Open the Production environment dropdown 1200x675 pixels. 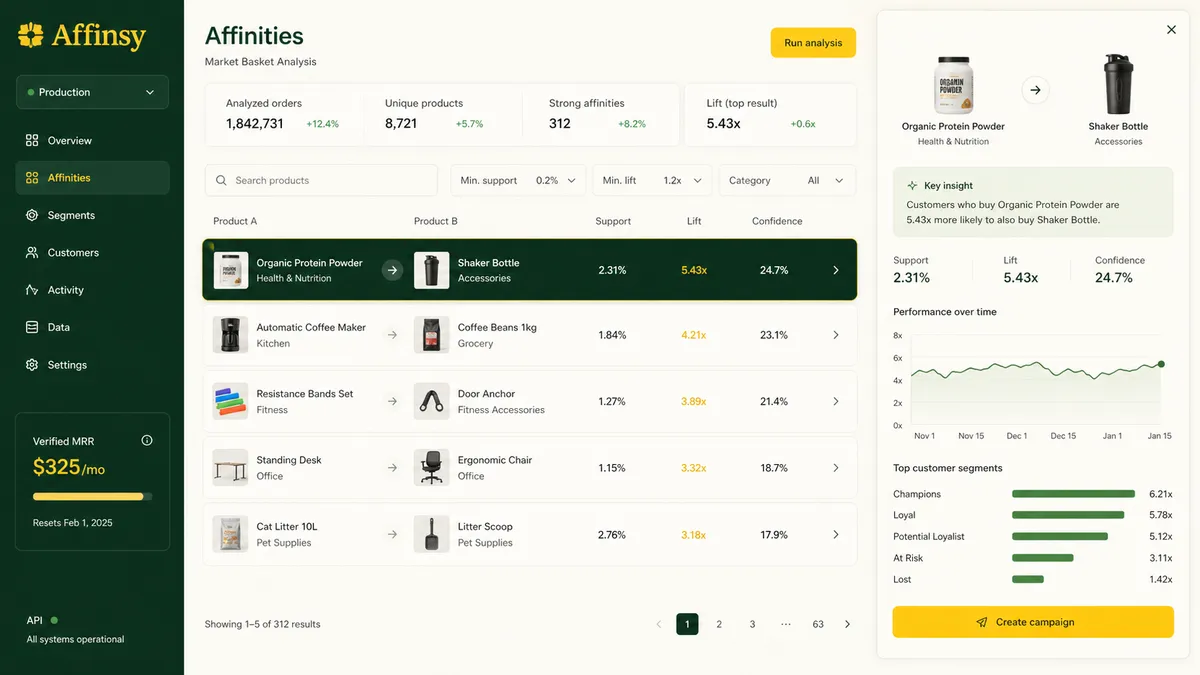(x=92, y=92)
